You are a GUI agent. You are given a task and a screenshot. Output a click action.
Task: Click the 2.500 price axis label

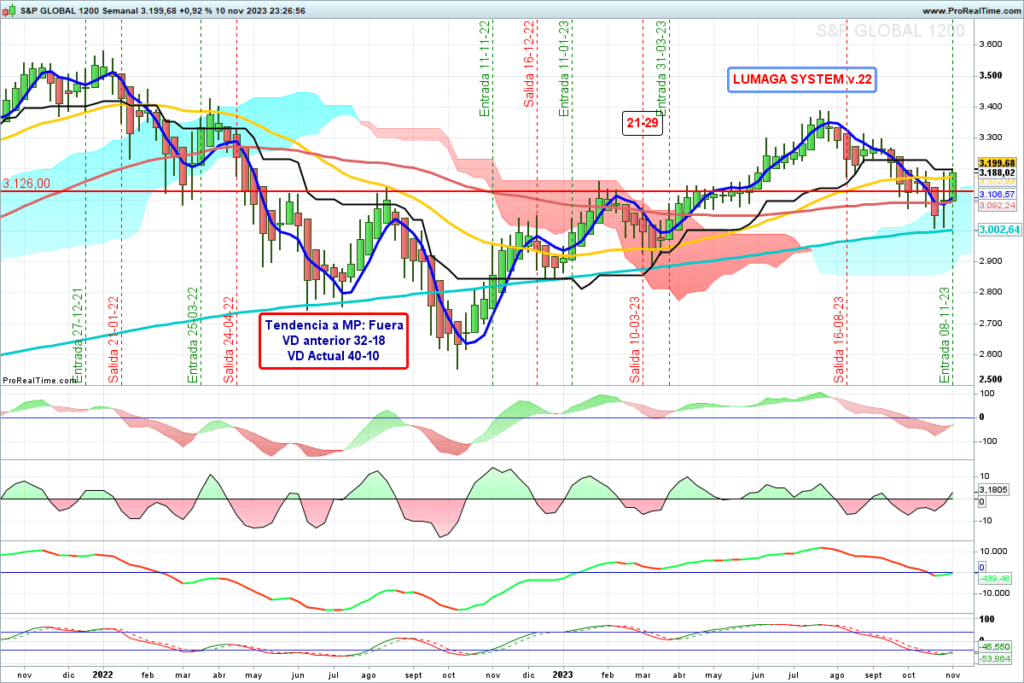[991, 379]
